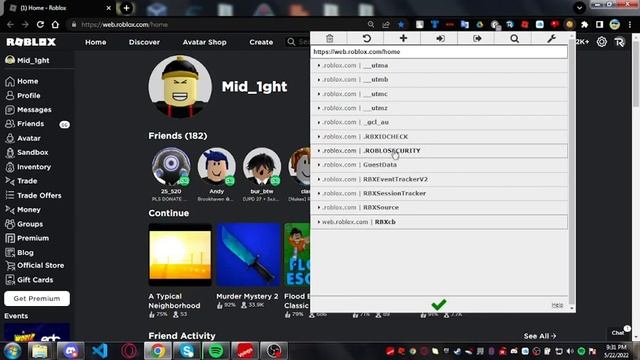Screen dimensions: 640x360
Task: Open Visual Studio Code from taskbar
Action: pos(100,351)
